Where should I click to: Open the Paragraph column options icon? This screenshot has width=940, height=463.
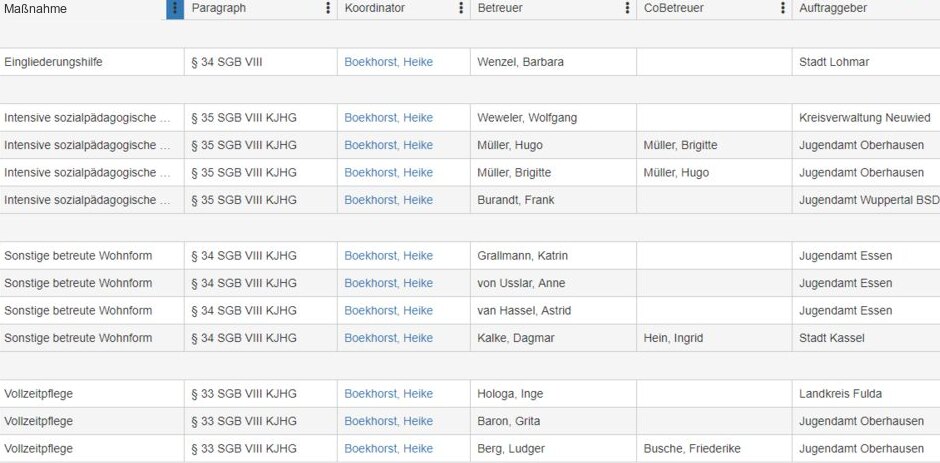[x=328, y=8]
